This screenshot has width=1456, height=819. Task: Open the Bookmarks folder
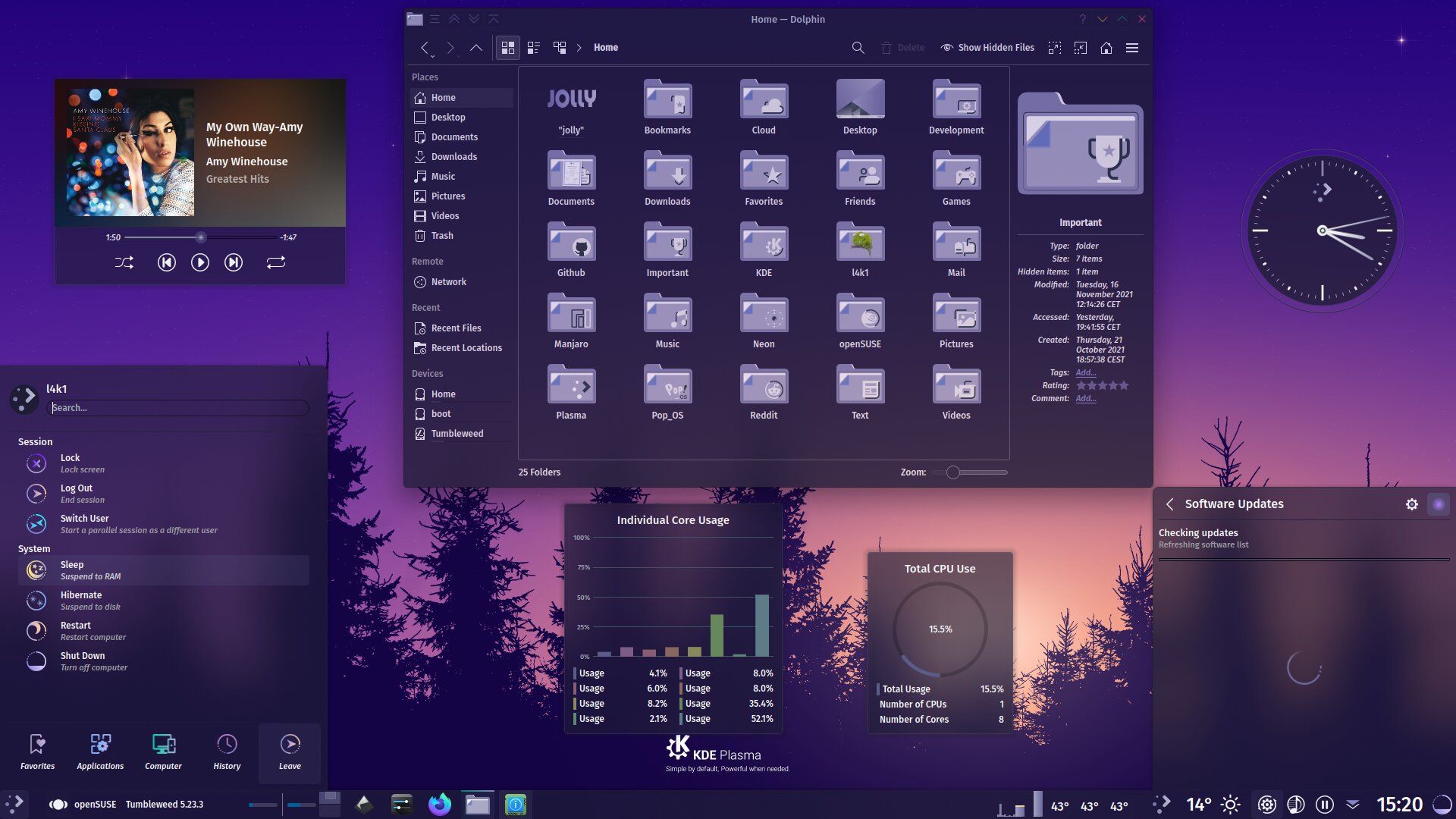[x=667, y=108]
